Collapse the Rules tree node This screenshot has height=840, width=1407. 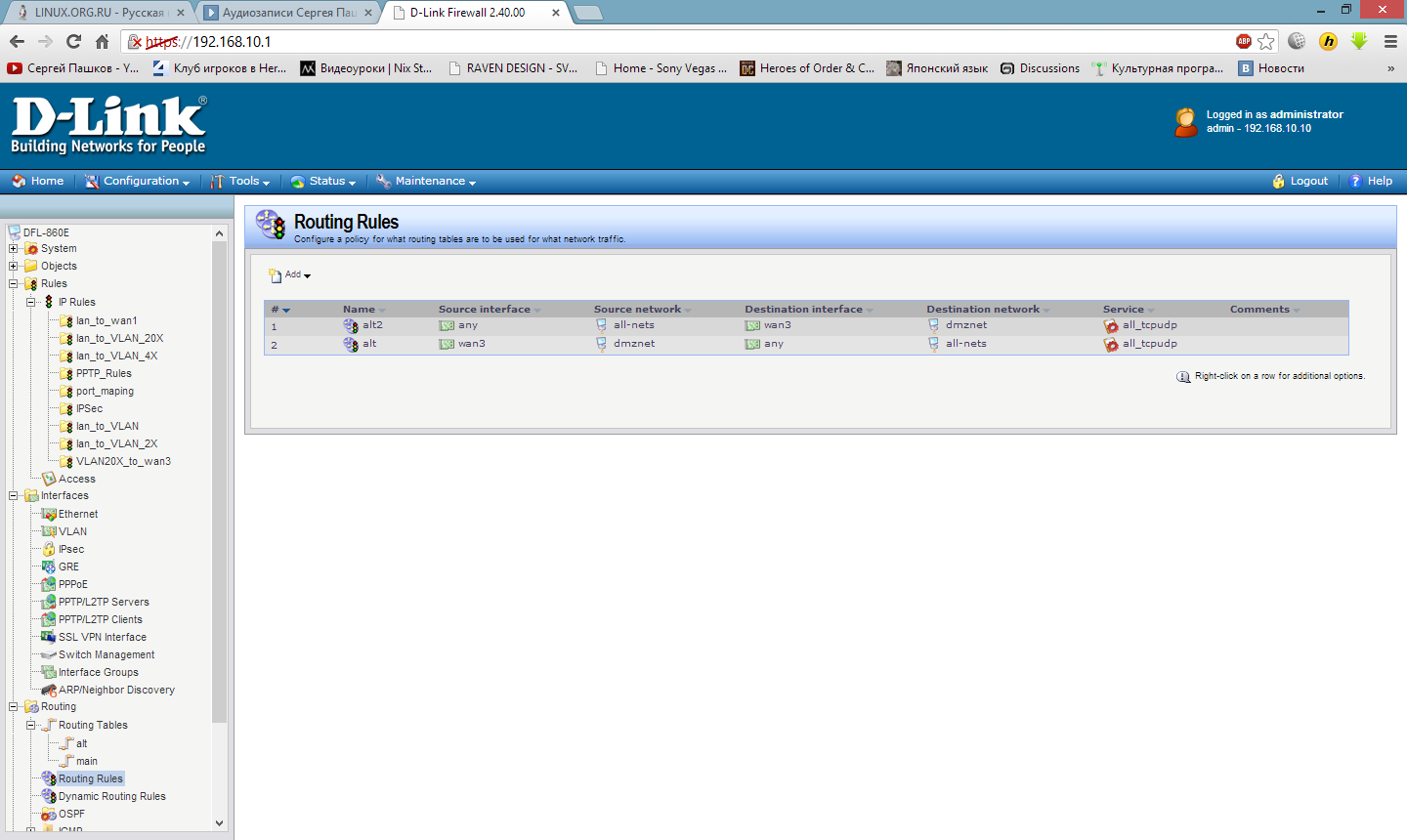click(x=14, y=283)
